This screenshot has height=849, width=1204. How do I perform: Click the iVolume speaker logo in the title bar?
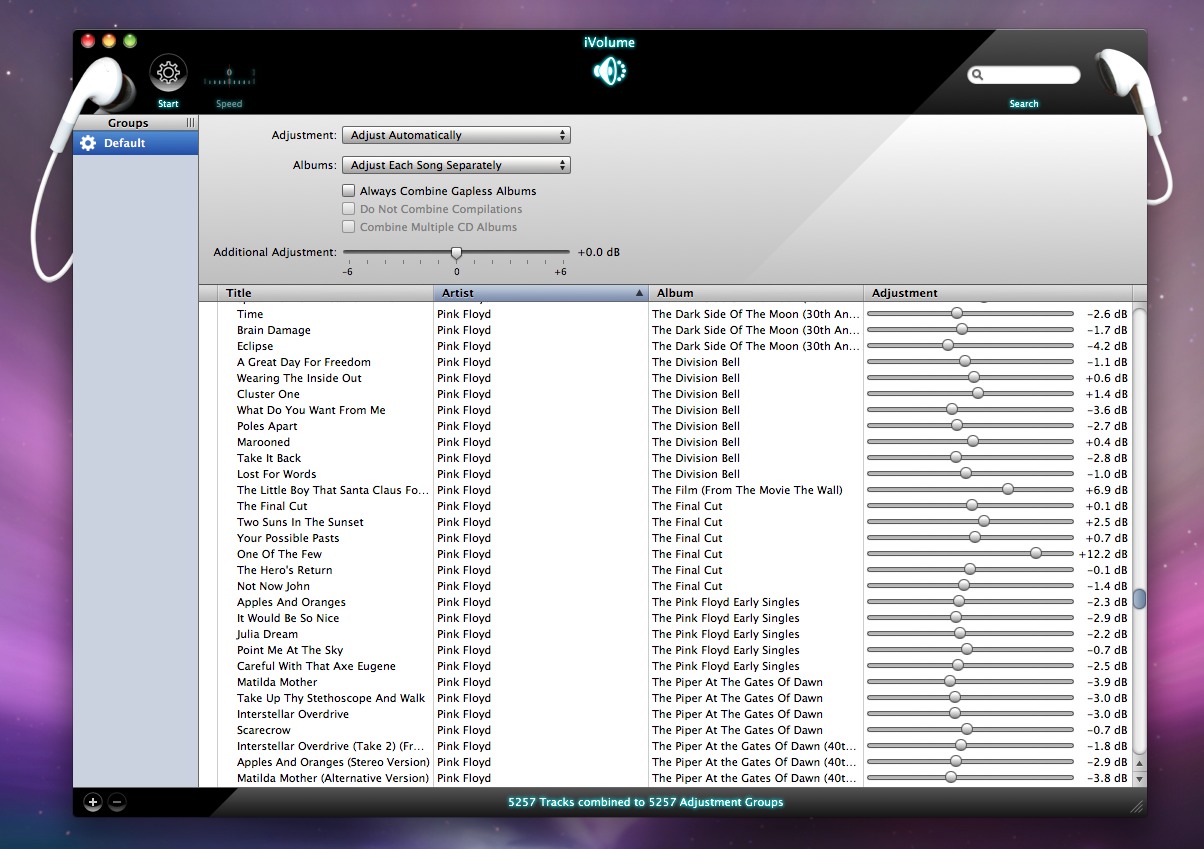coord(609,70)
